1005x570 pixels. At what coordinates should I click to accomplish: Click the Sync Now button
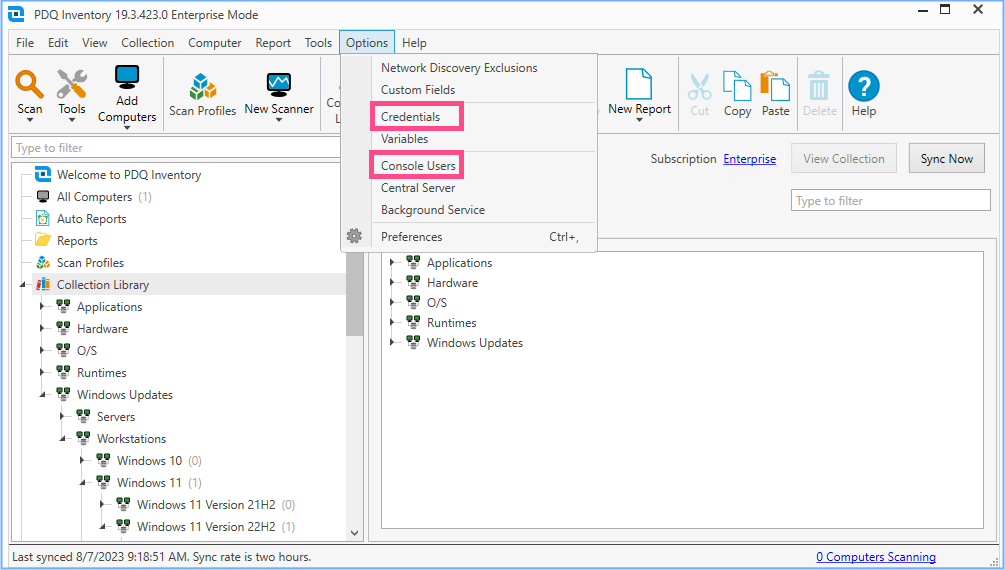coord(947,158)
